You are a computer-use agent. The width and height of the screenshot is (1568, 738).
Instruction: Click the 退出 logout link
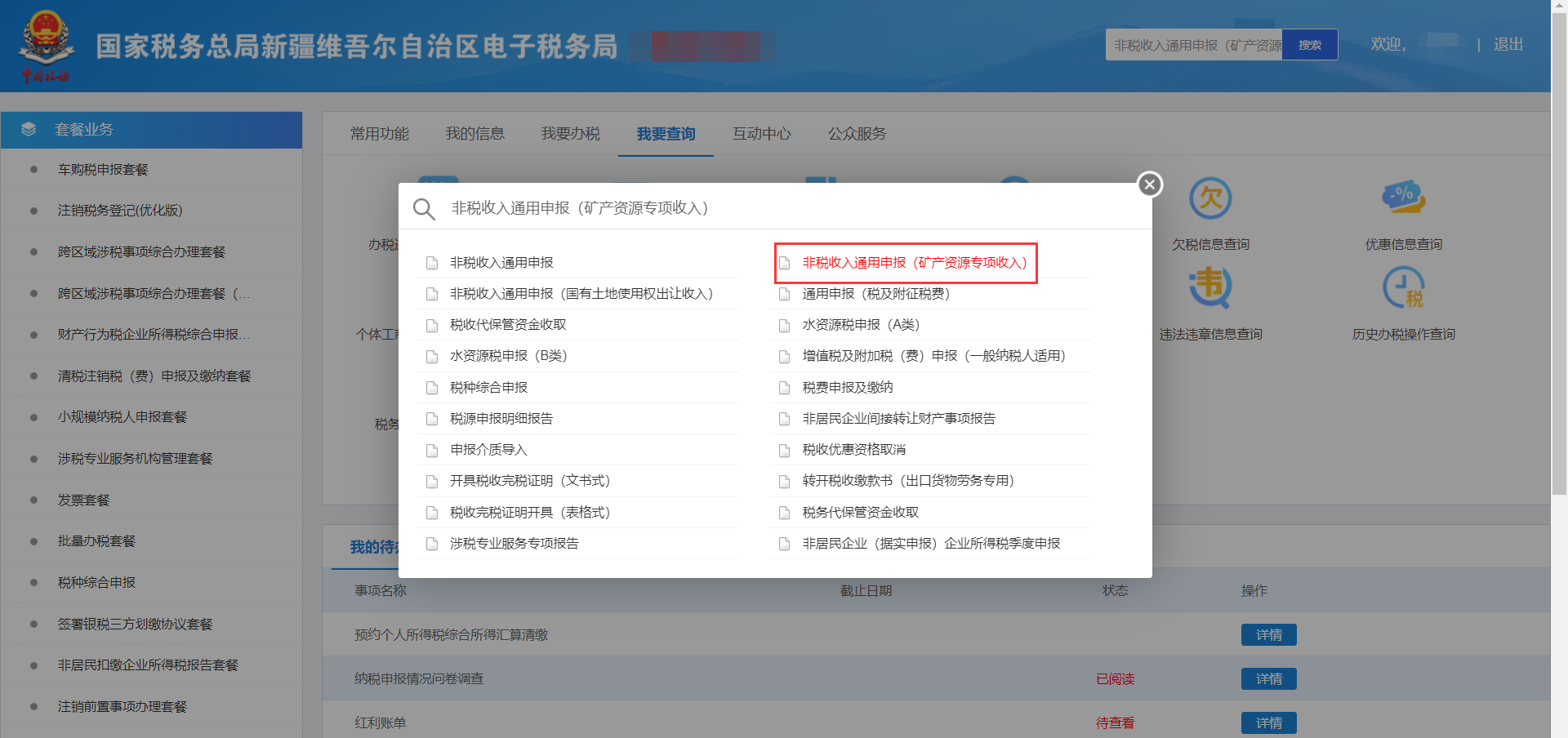click(x=1508, y=44)
